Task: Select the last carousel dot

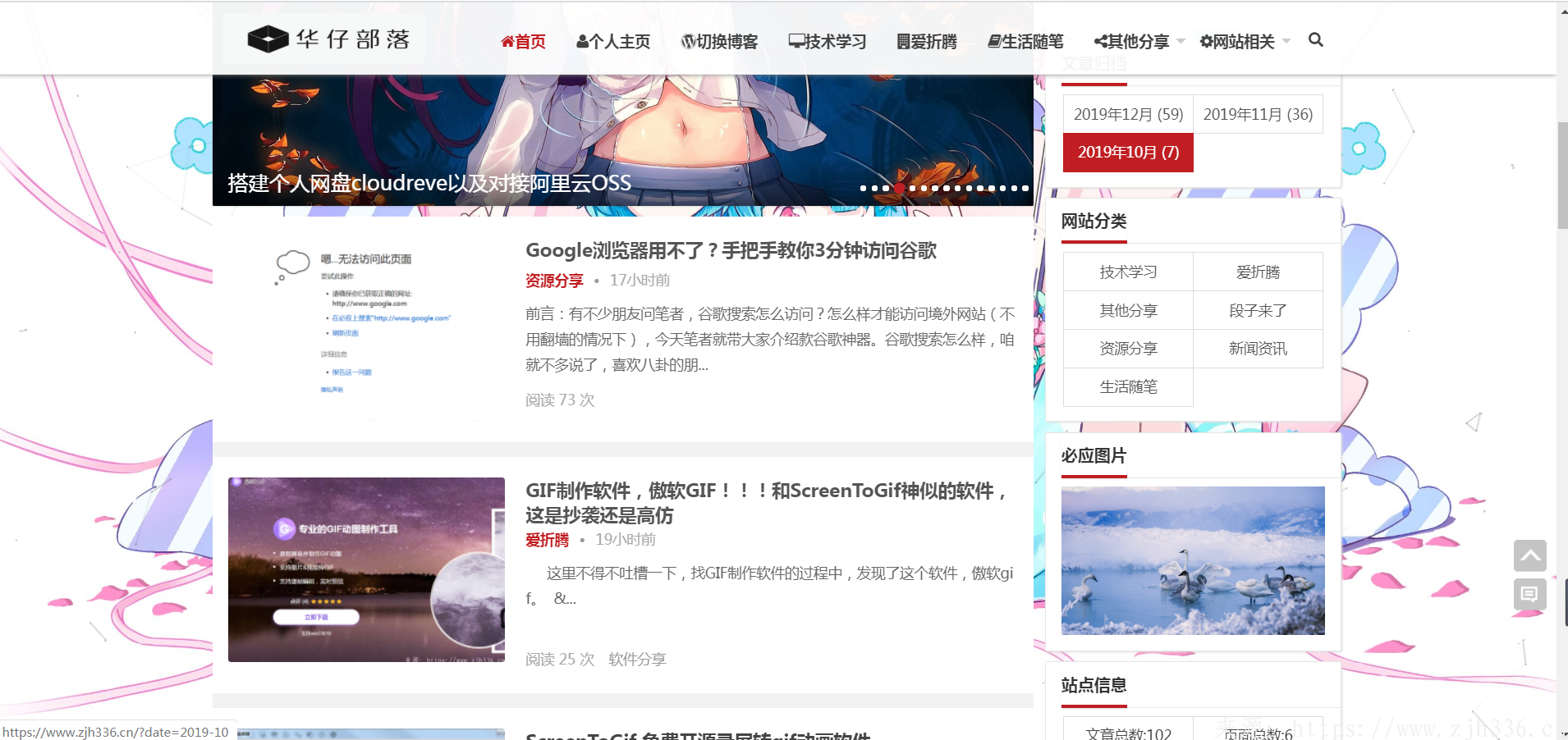Action: [1025, 188]
